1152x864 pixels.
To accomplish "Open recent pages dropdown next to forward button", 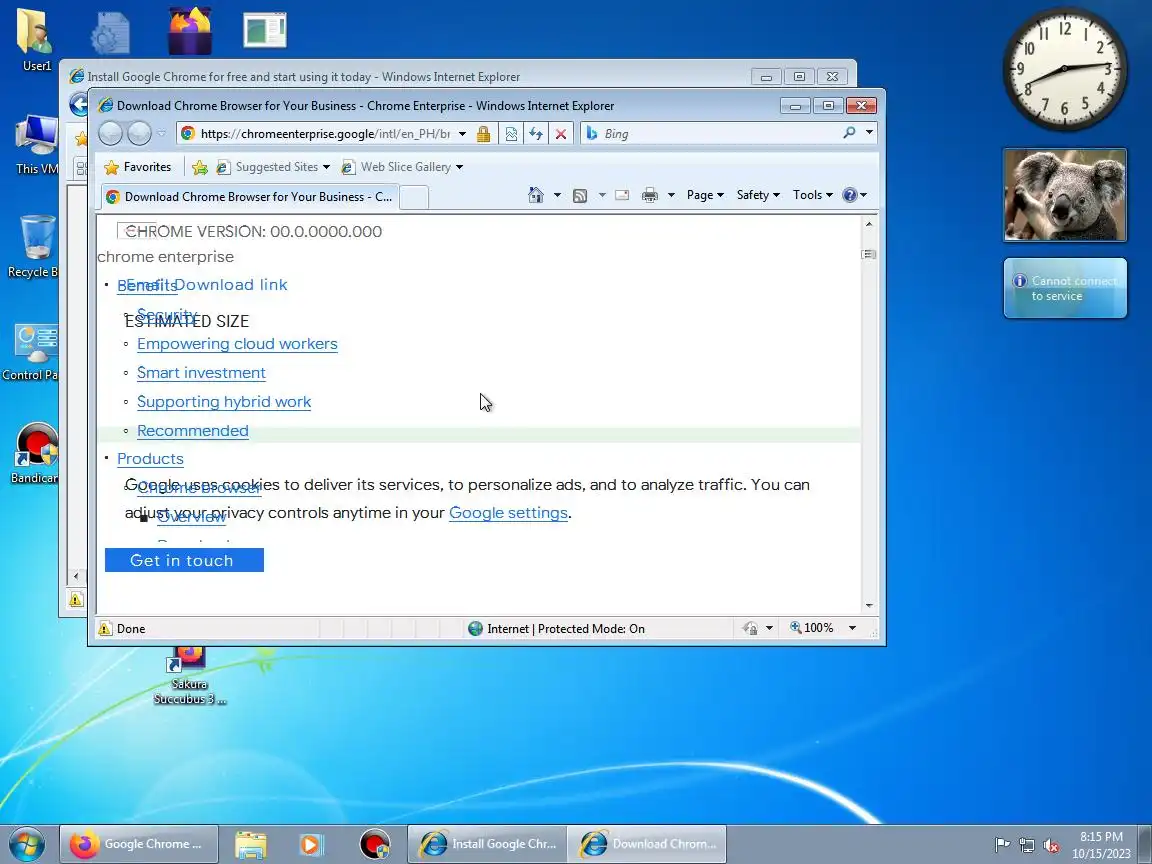I will pos(162,134).
